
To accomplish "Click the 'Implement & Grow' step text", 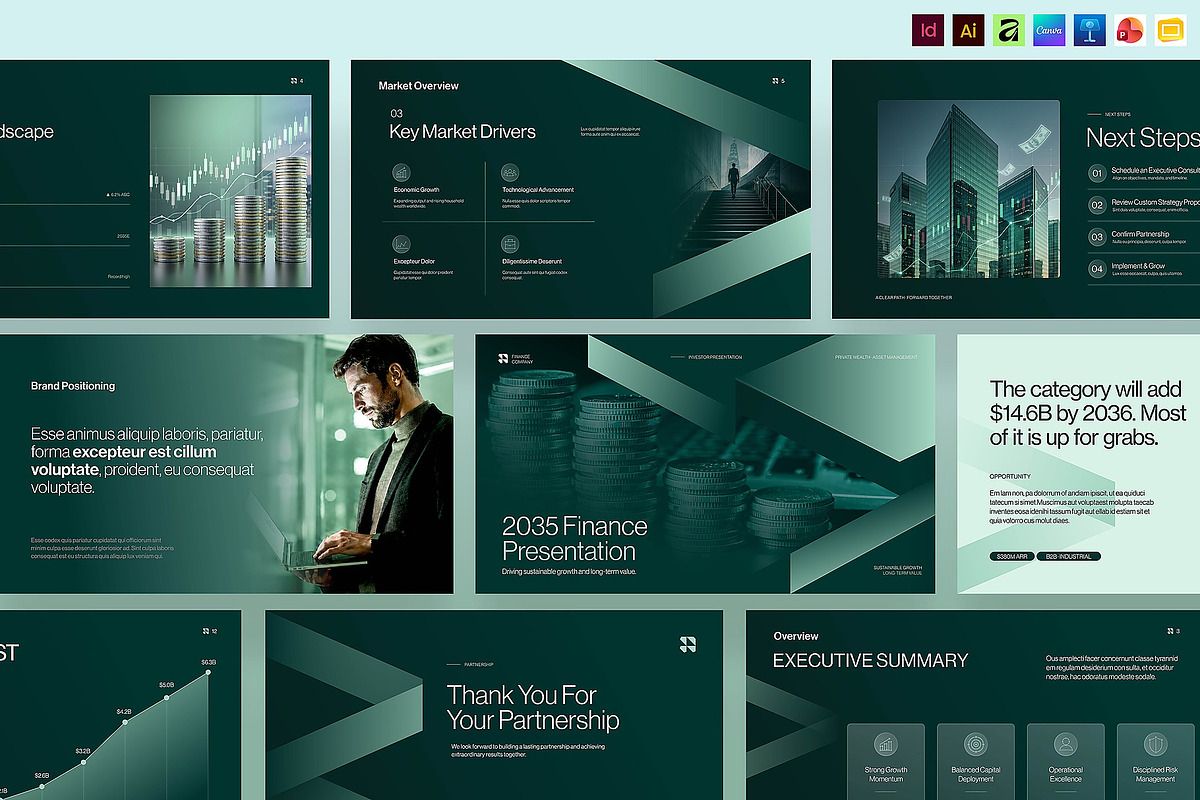I will point(1138,266).
